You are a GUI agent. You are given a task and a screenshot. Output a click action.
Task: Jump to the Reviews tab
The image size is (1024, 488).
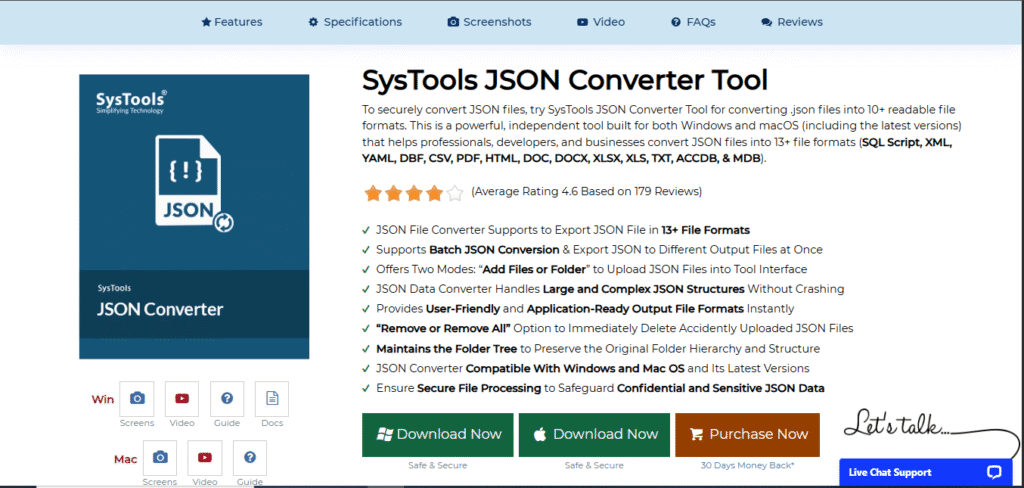(x=792, y=22)
